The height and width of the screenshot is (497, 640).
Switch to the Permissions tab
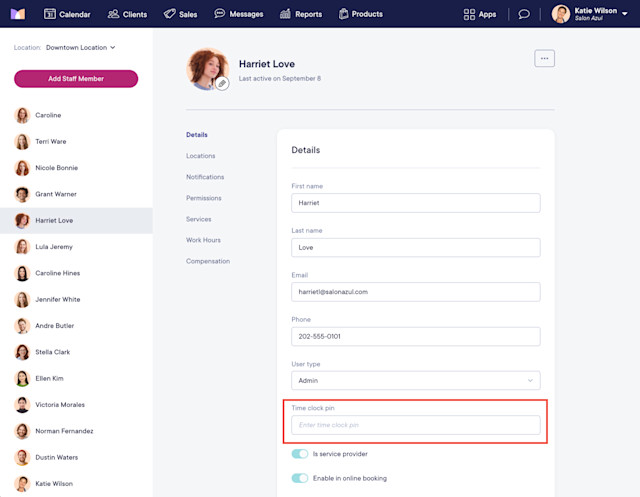click(204, 198)
